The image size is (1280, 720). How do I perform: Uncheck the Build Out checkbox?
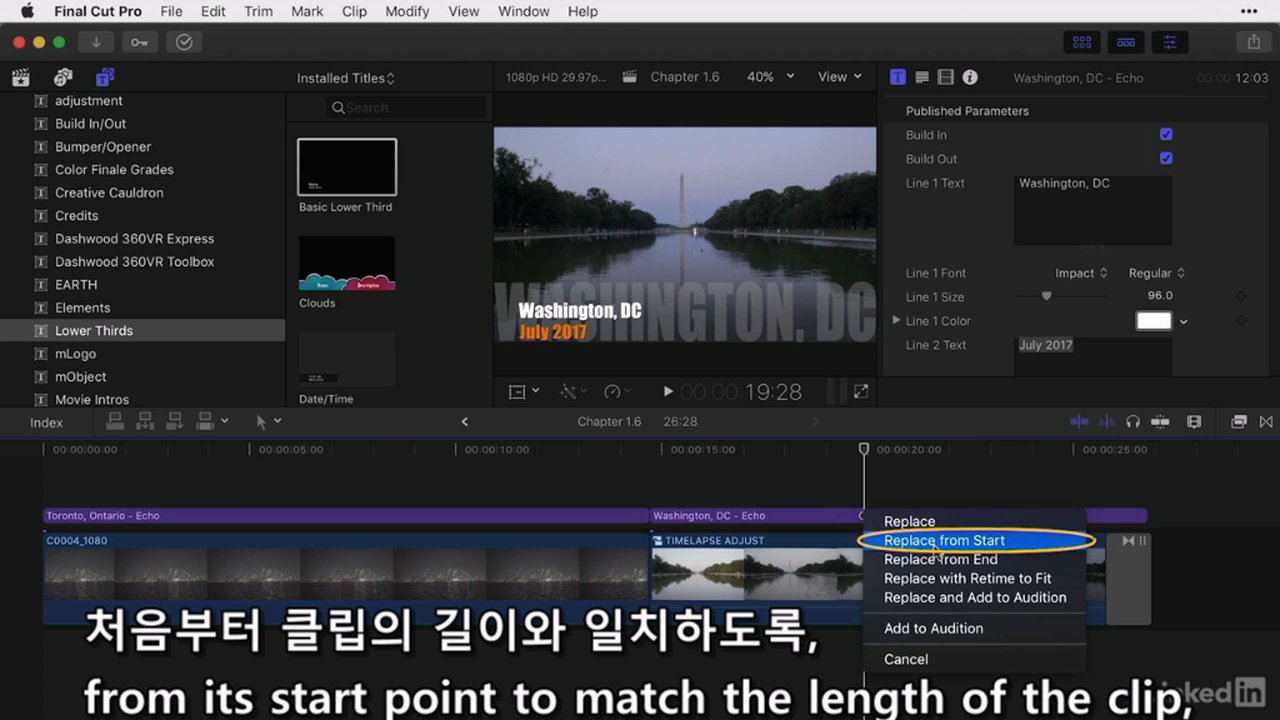(x=1166, y=158)
